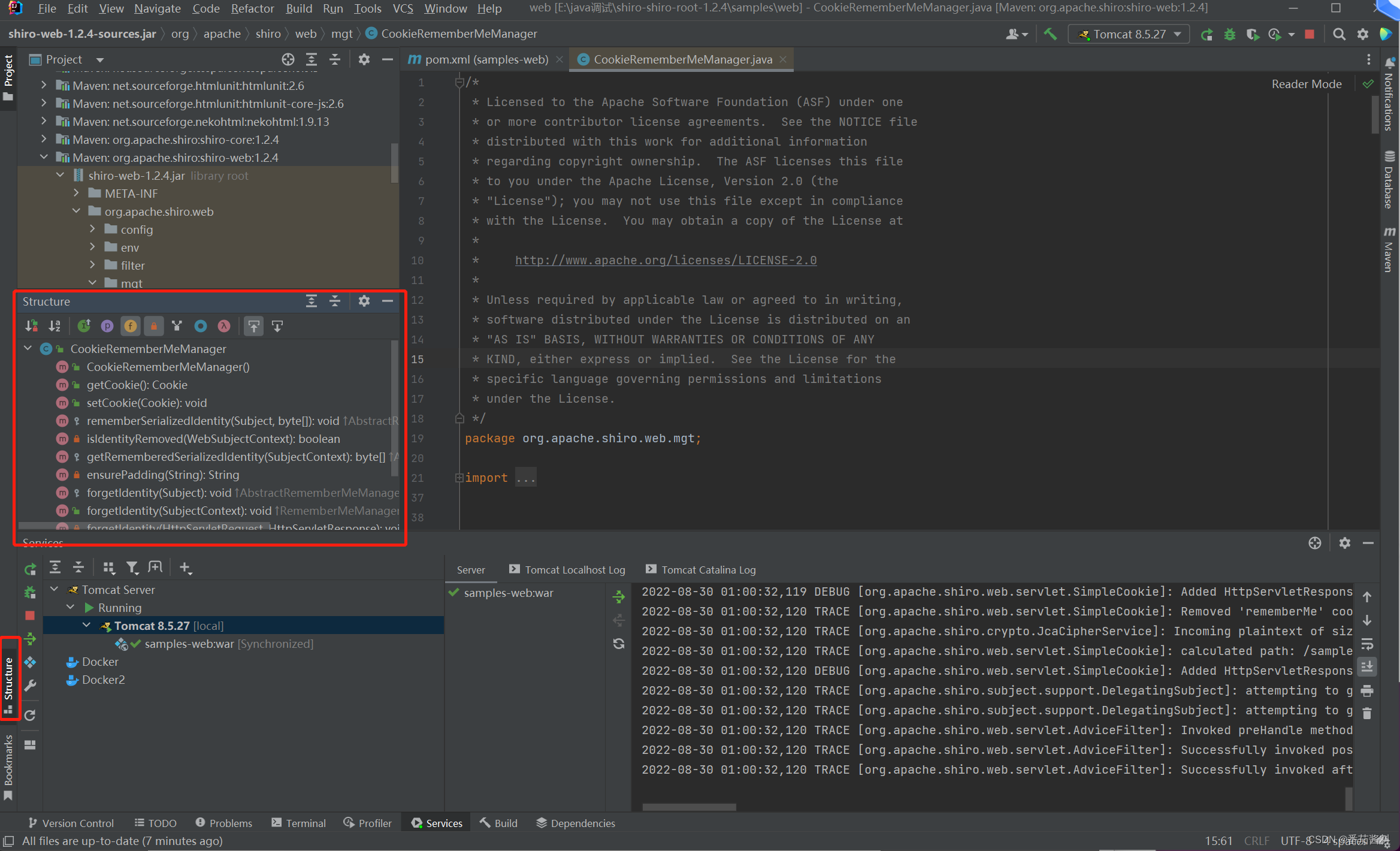Toggle Show Properties filter in Structure

[x=107, y=326]
